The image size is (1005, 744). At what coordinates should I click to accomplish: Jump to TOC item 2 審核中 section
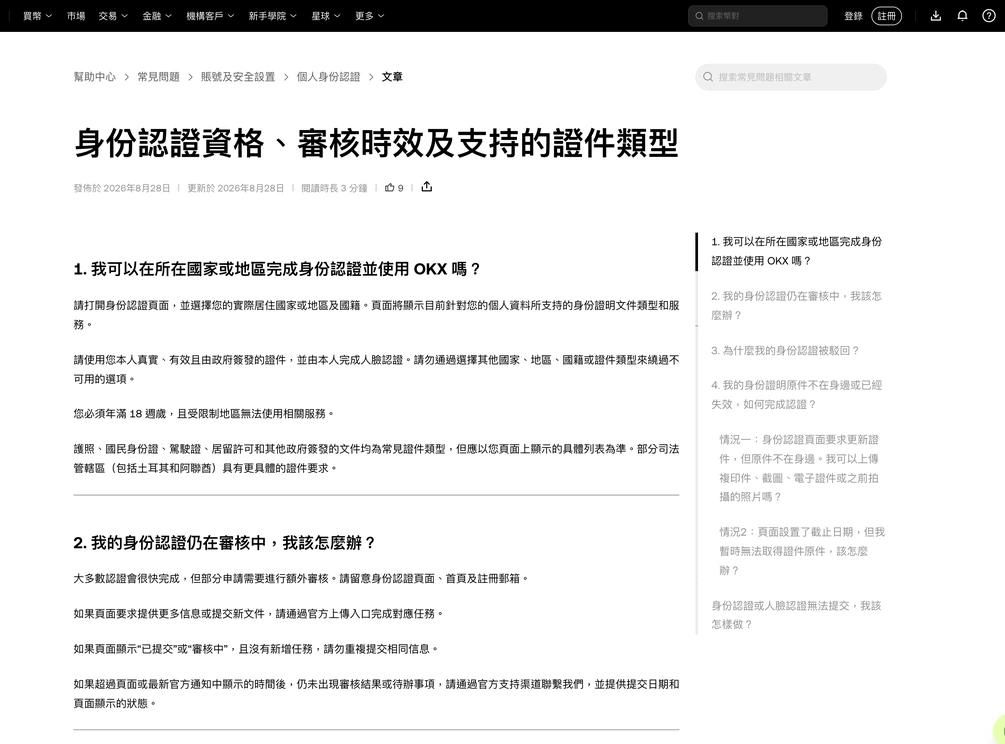point(797,306)
